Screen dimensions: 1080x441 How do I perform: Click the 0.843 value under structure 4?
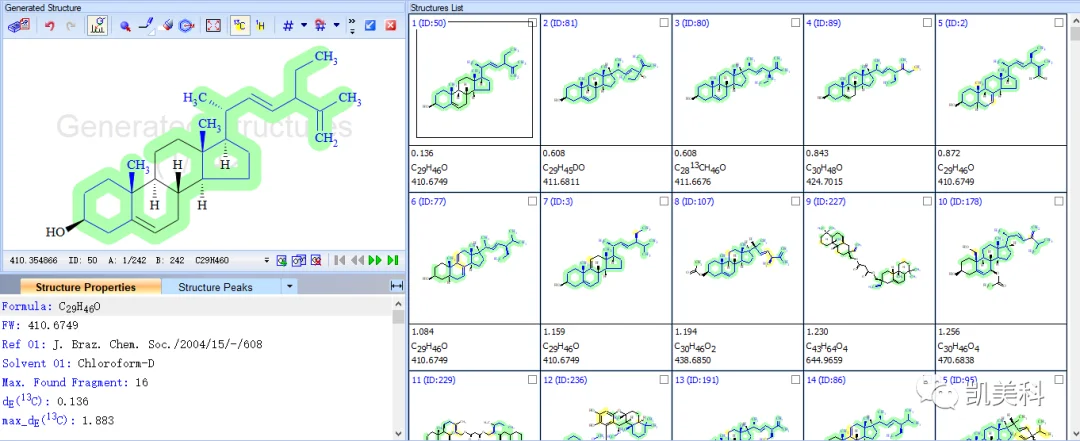[817, 154]
